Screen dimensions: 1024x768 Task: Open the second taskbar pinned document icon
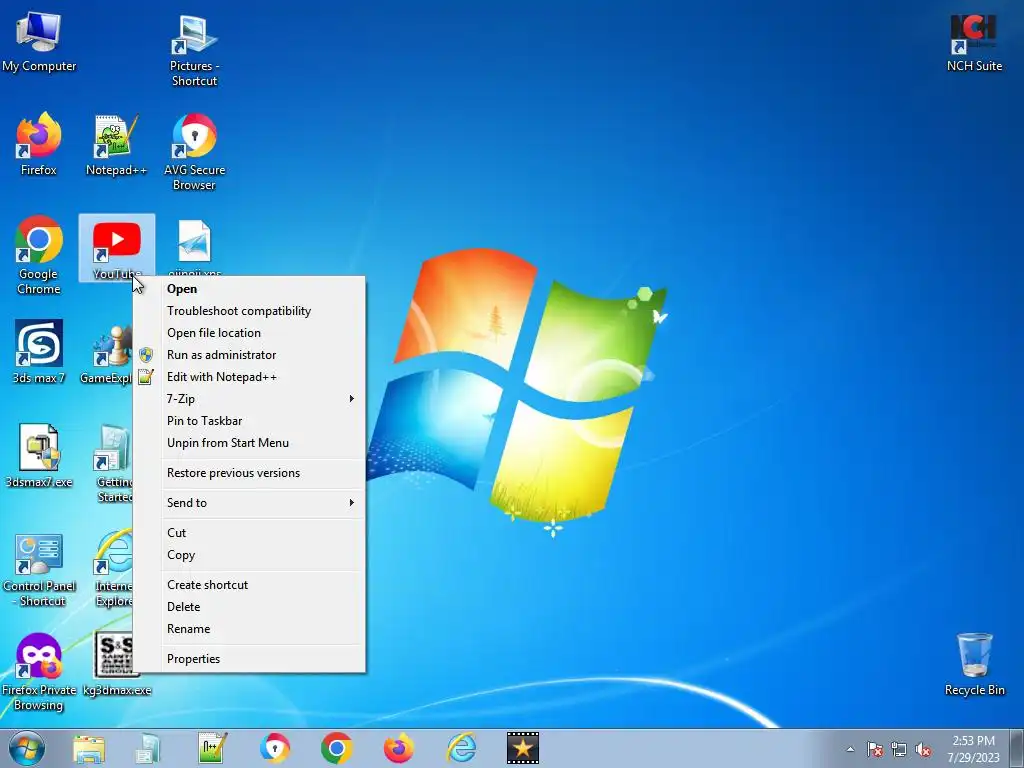148,749
